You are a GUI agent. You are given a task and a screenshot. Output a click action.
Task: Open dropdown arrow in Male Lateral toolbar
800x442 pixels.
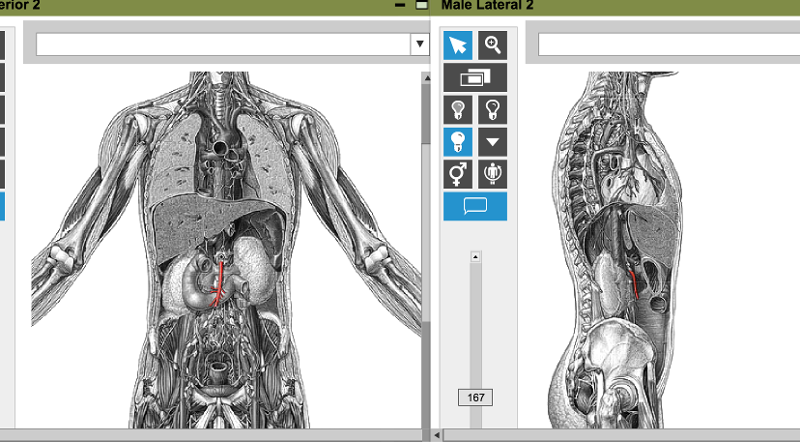click(492, 142)
